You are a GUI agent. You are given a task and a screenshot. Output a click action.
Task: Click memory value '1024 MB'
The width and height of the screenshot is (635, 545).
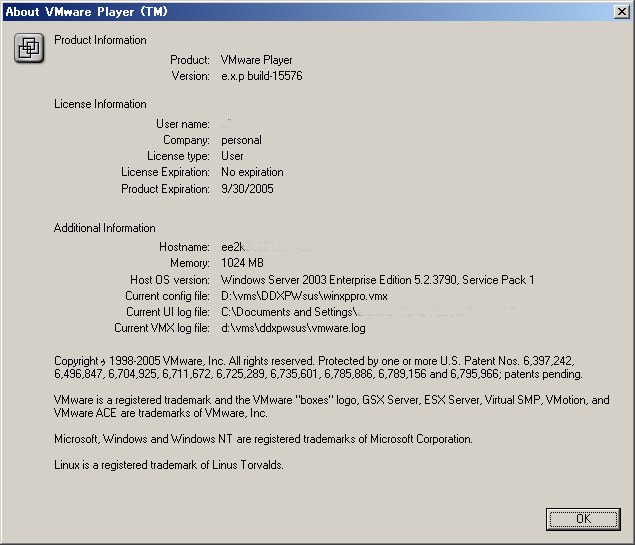242,263
